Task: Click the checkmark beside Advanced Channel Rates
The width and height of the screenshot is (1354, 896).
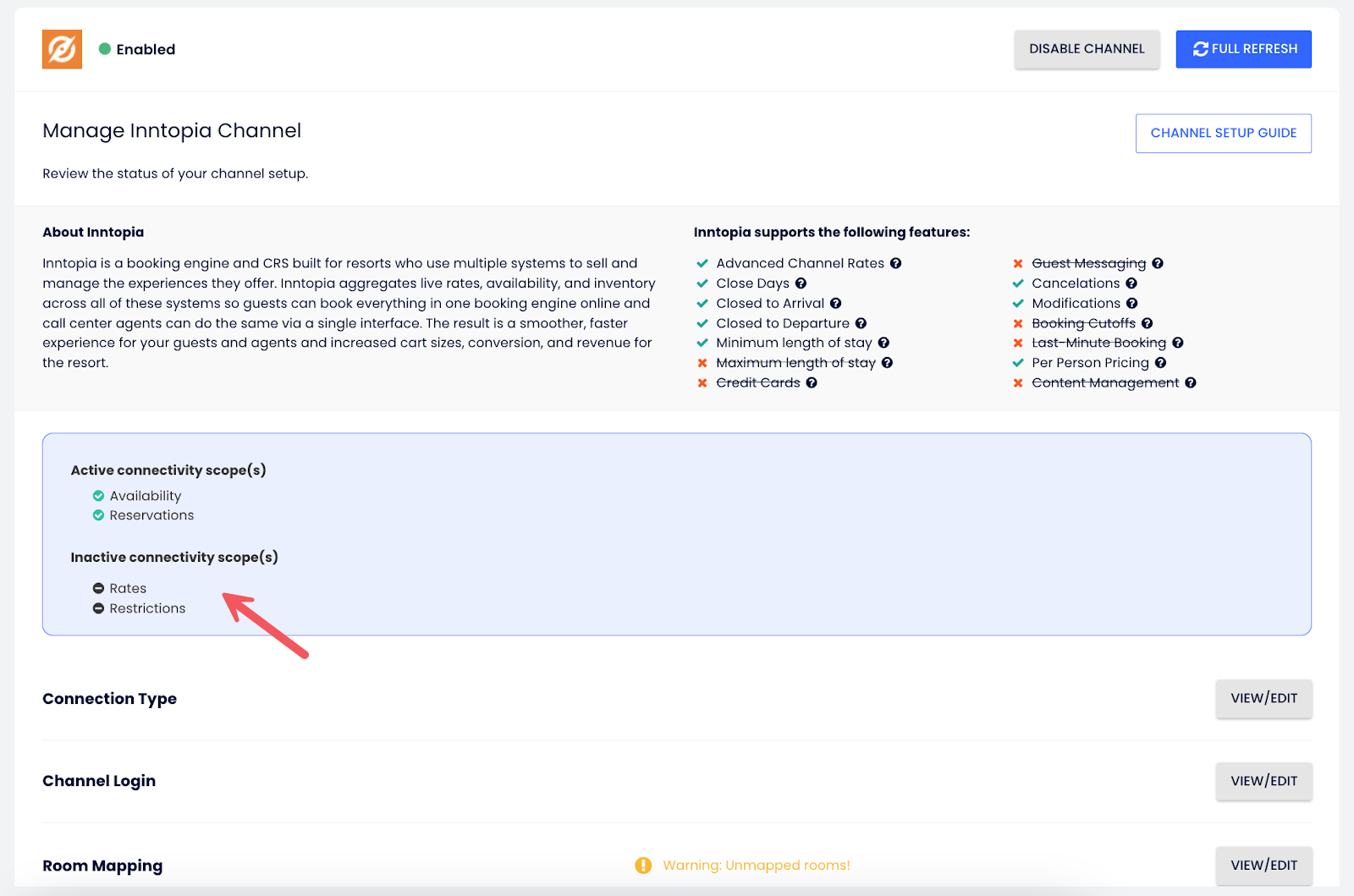Action: (x=702, y=263)
